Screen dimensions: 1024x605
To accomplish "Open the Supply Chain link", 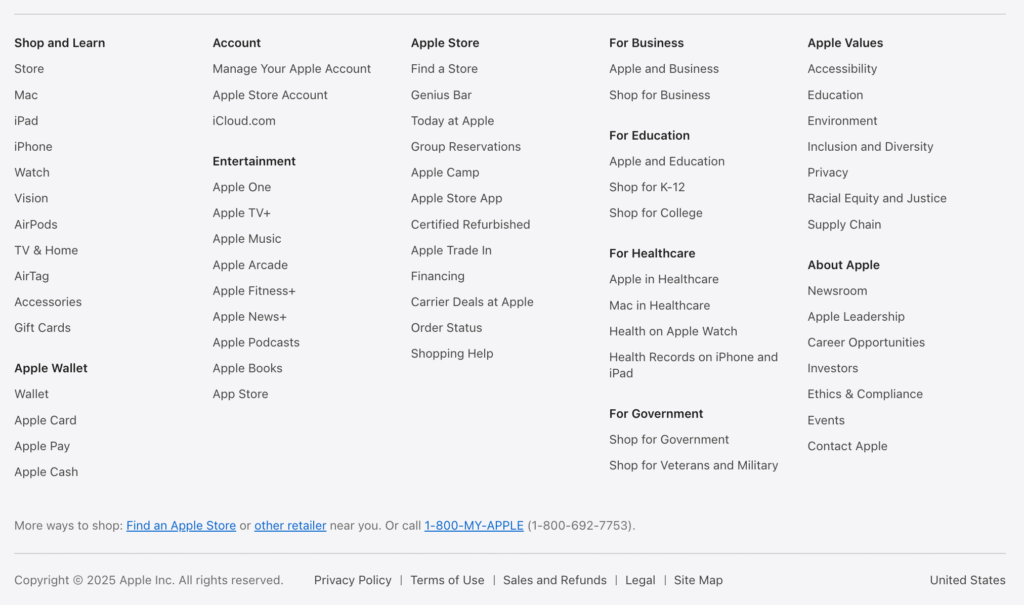I will (844, 224).
